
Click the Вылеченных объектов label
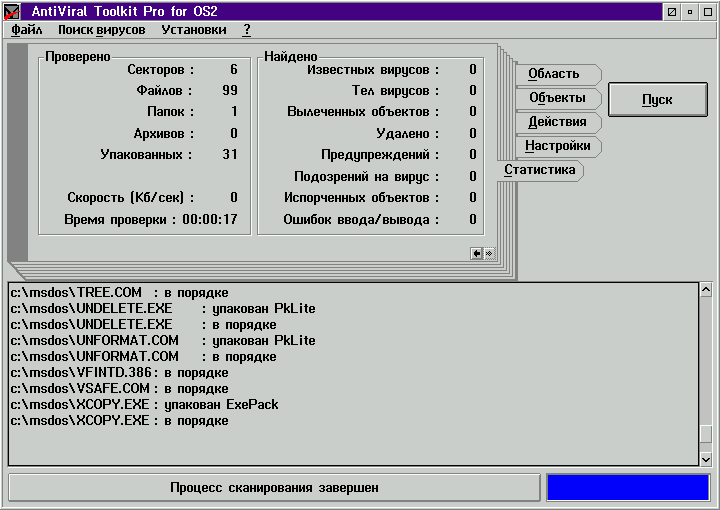point(363,112)
